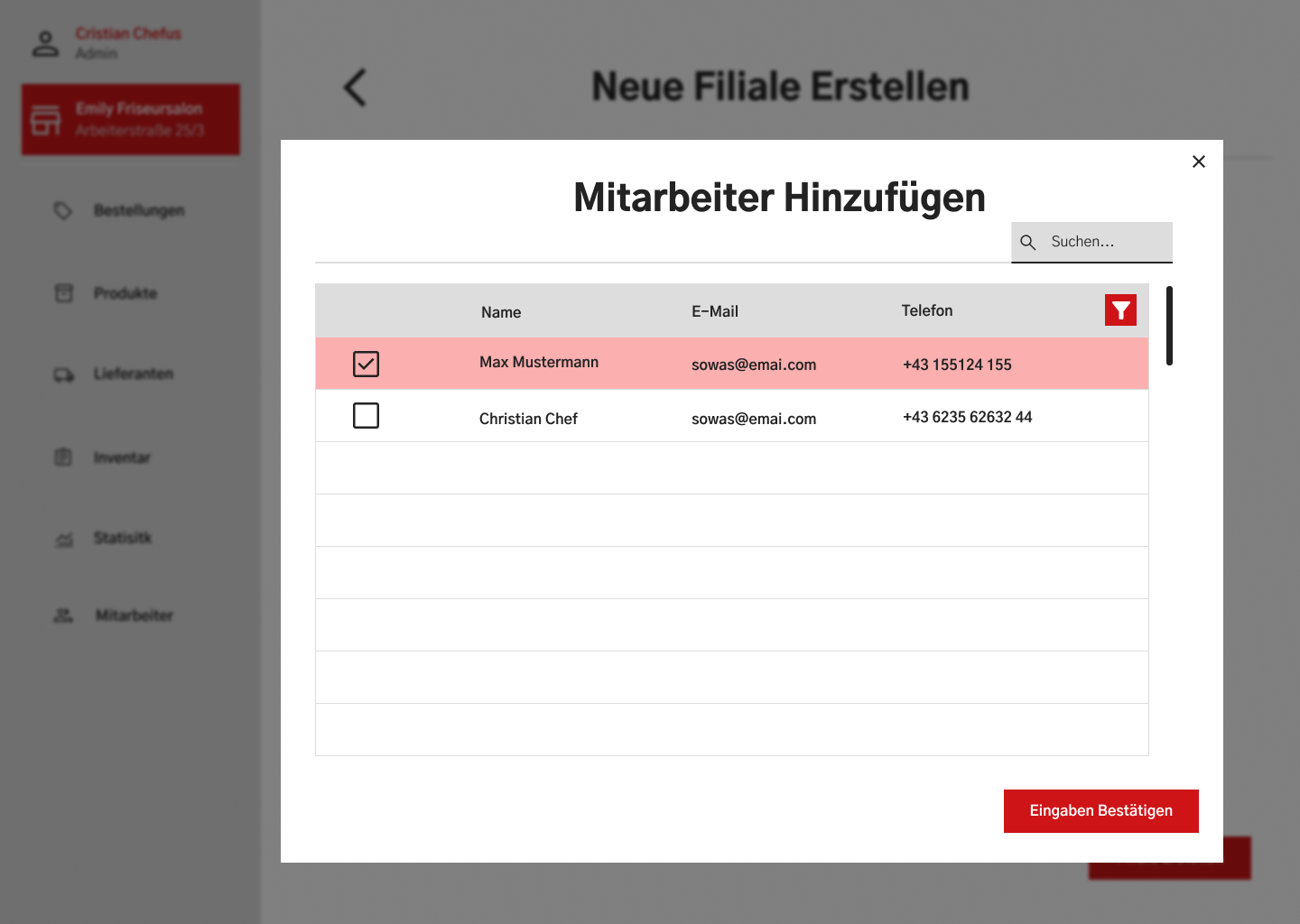1300x924 pixels.
Task: Click the vertical scrollbar beside the table
Action: (1169, 326)
